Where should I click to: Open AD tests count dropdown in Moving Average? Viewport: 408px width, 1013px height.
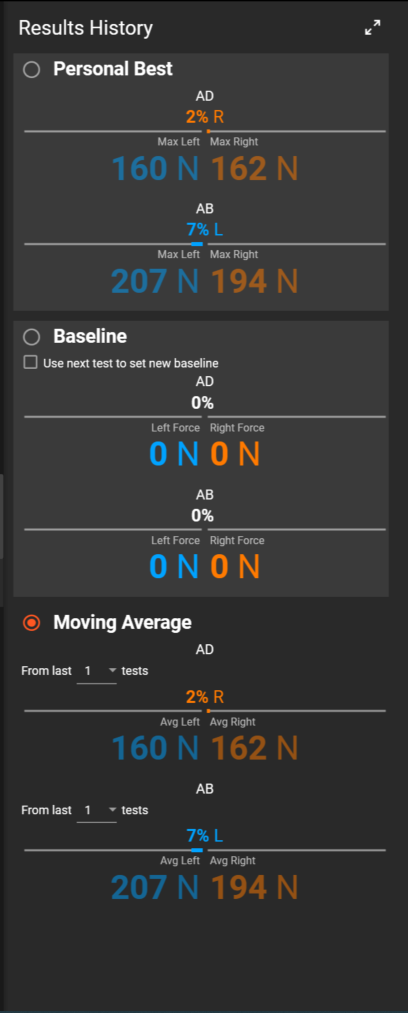(96, 671)
